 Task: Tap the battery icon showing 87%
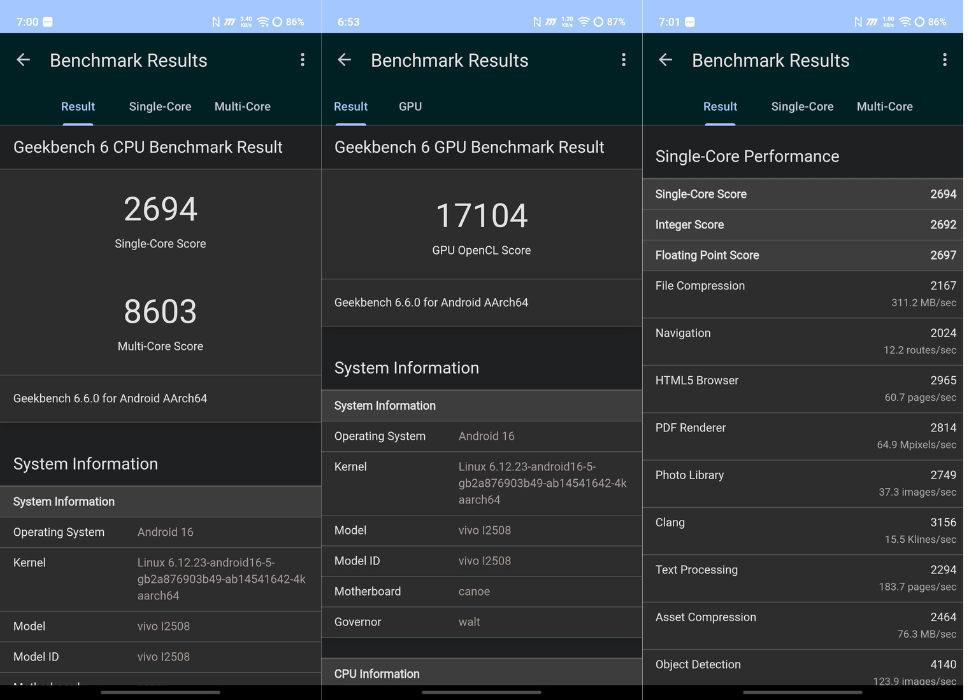tap(598, 21)
